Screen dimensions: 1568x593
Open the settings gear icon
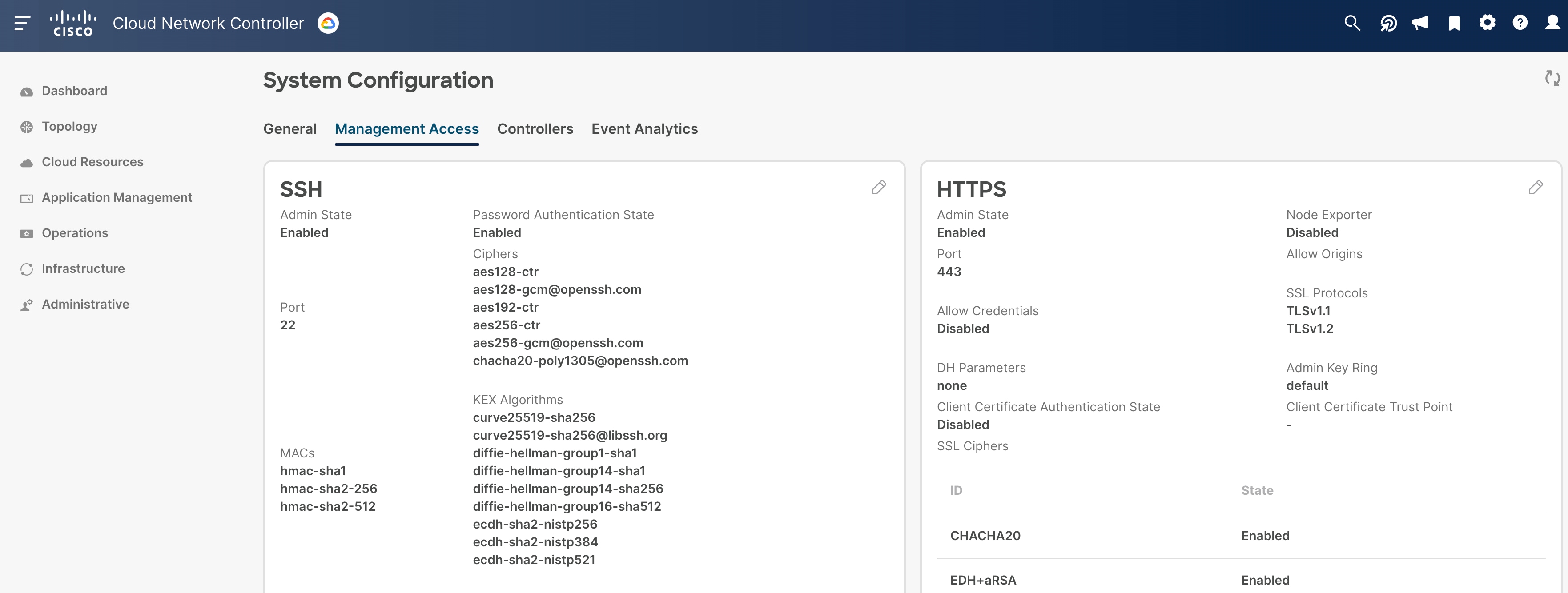click(x=1487, y=23)
